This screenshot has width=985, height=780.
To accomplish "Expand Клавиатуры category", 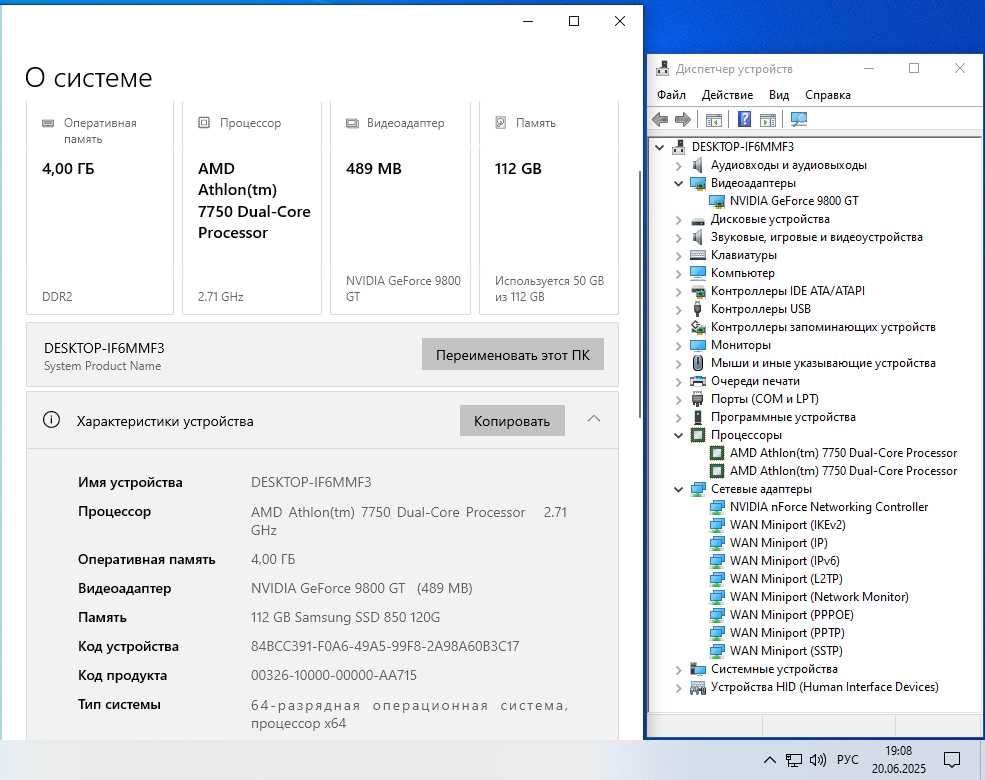I will tap(678, 256).
